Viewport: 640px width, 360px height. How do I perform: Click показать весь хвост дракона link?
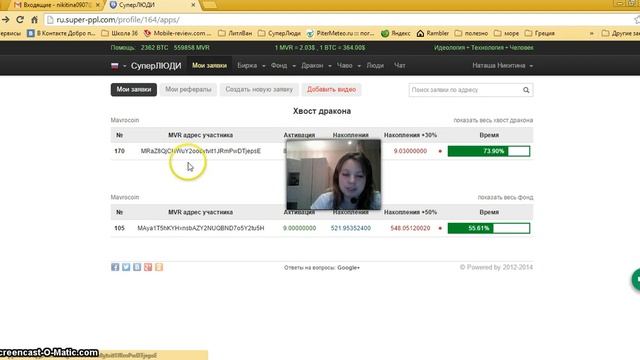coord(493,120)
